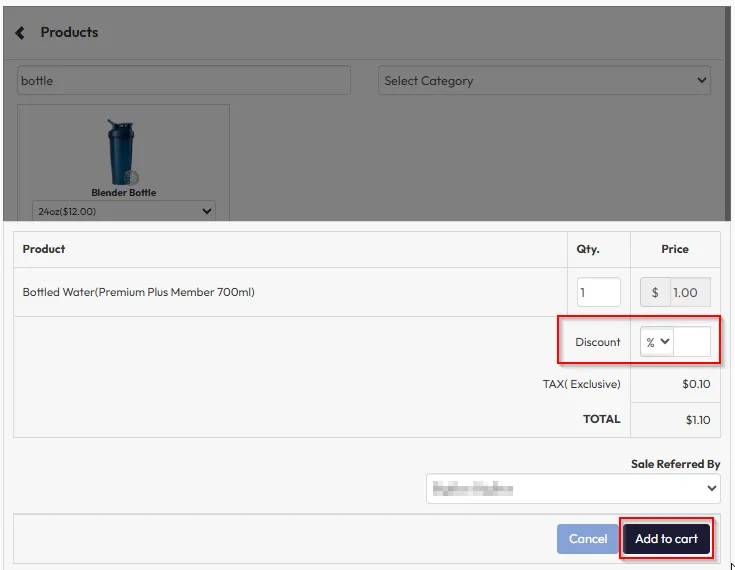Click the discount amount input box
The height and width of the screenshot is (570, 735).
[693, 342]
